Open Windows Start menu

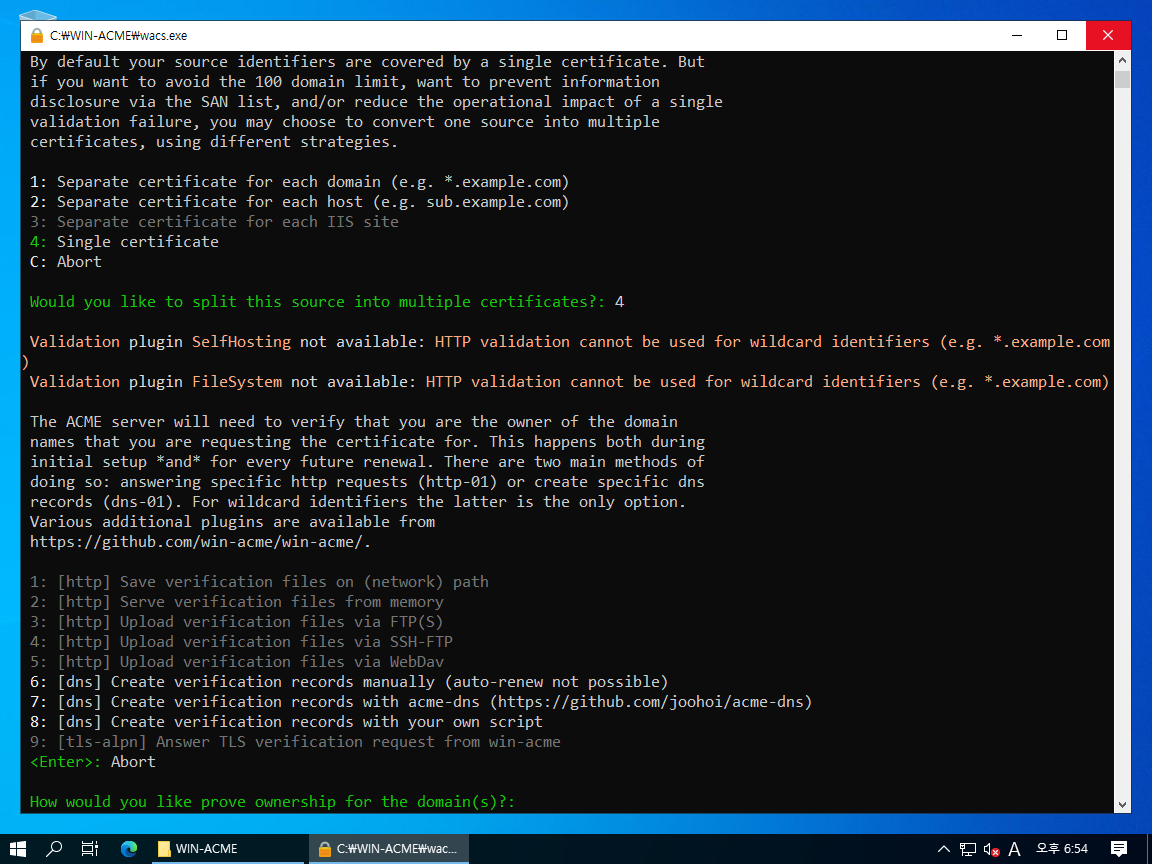[17, 849]
